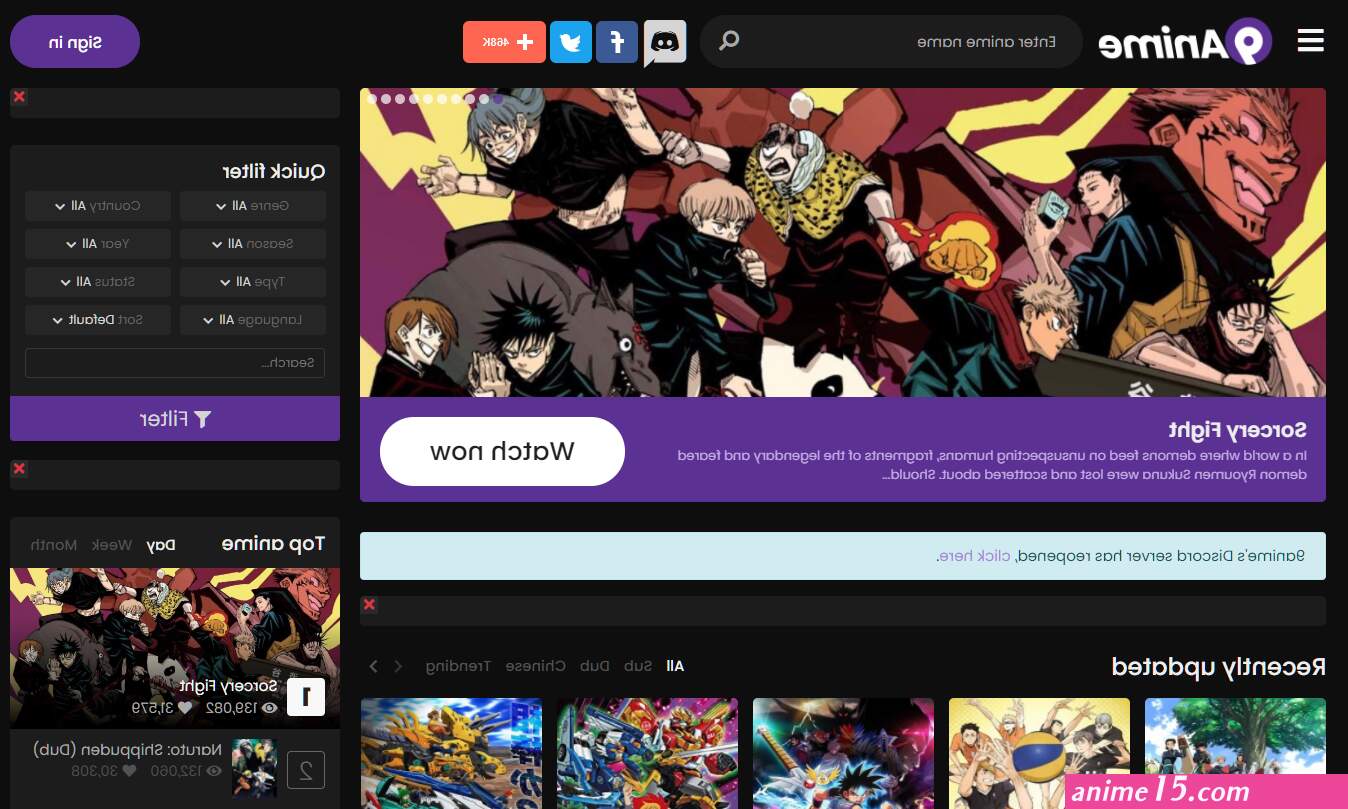The height and width of the screenshot is (809, 1348).
Task: Click the rank 2 badge beside Naruto
Action: [x=306, y=770]
